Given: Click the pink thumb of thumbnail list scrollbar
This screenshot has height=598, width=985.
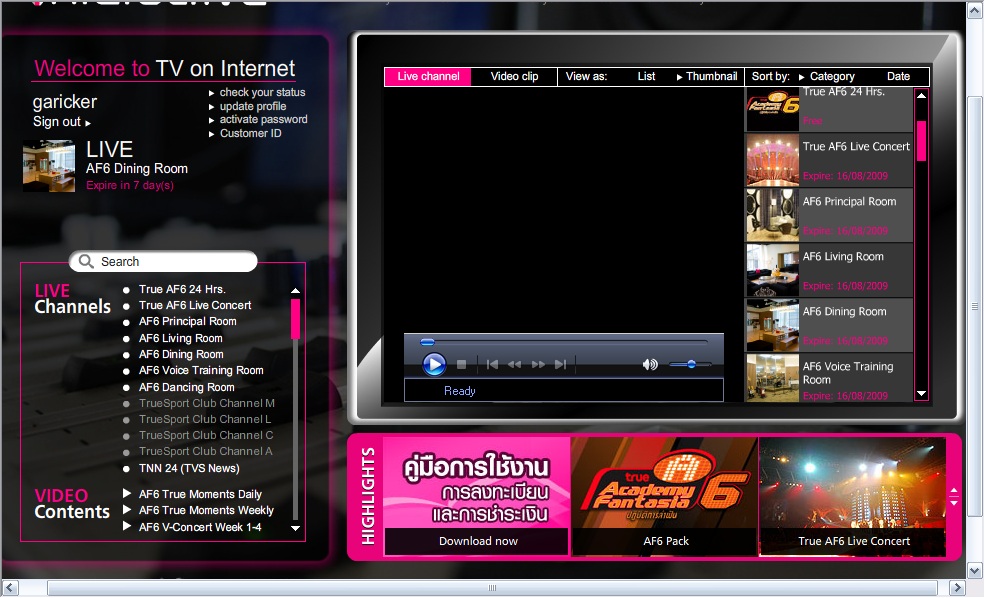Looking at the screenshot, I should coord(922,141).
